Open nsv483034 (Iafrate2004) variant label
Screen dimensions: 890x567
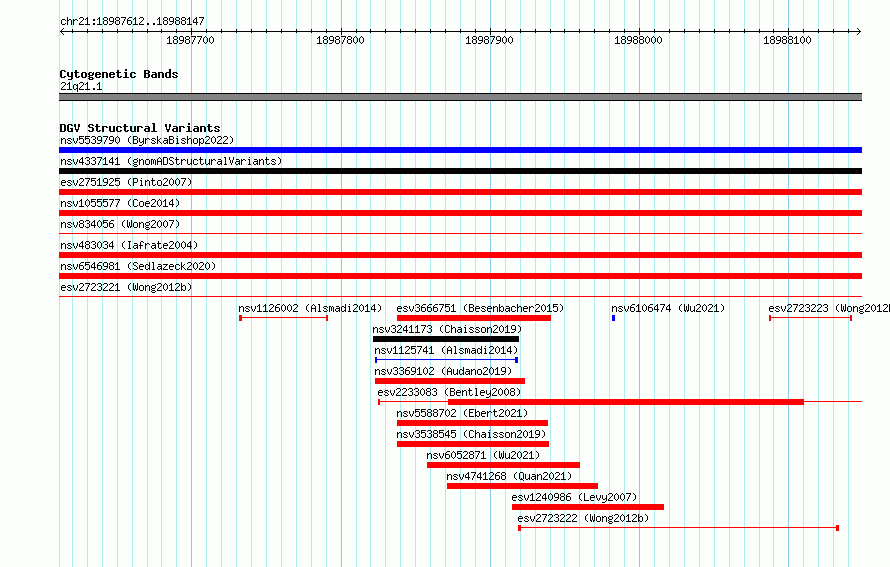129,245
